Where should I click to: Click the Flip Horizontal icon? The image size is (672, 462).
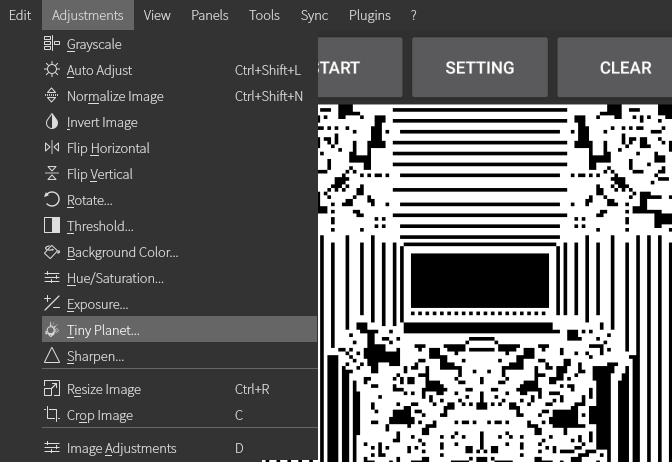52,148
